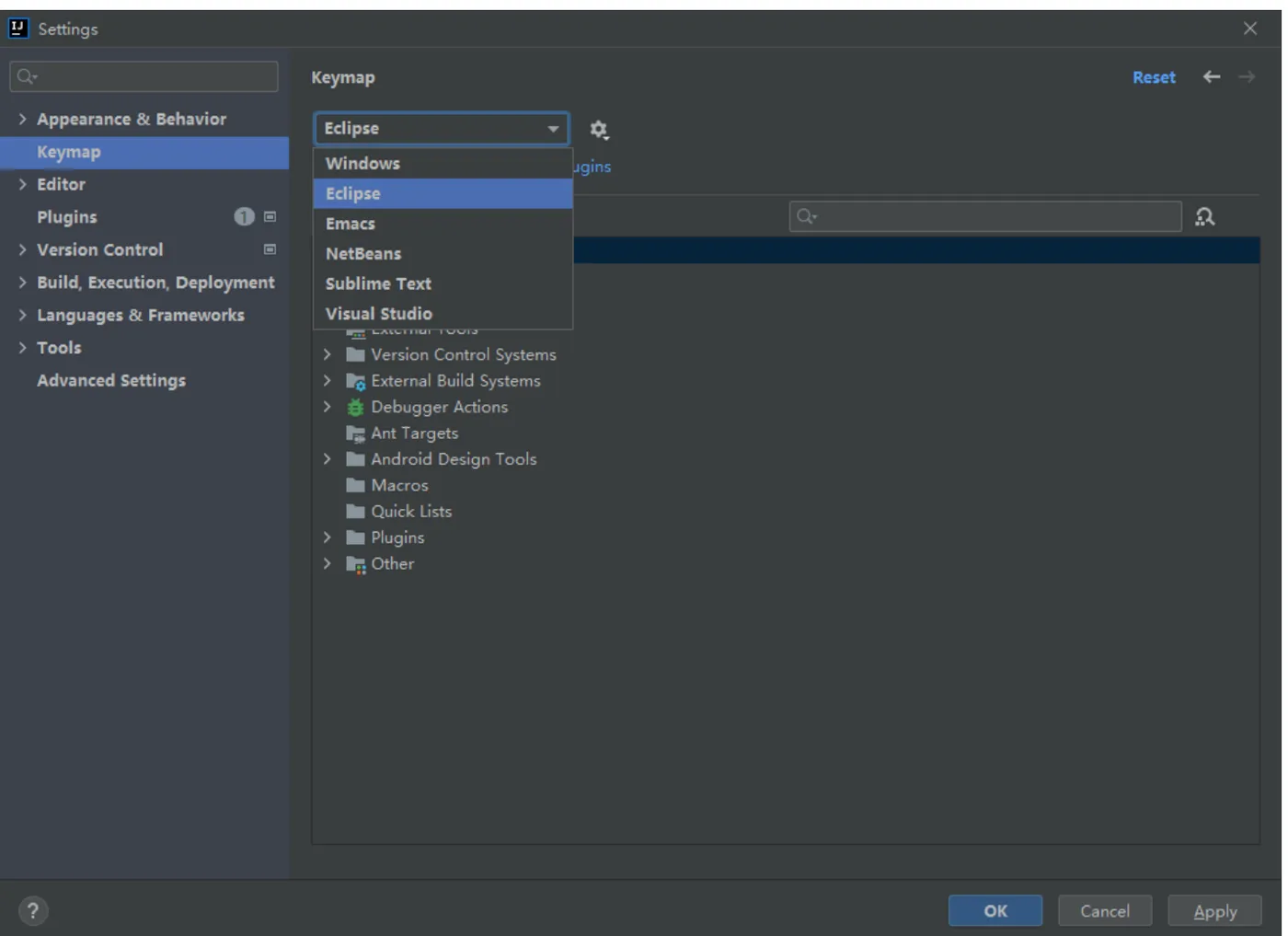Image resolution: width=1288 pixels, height=936 pixels.
Task: Expand Appearance & Behavior section
Action: pos(22,119)
